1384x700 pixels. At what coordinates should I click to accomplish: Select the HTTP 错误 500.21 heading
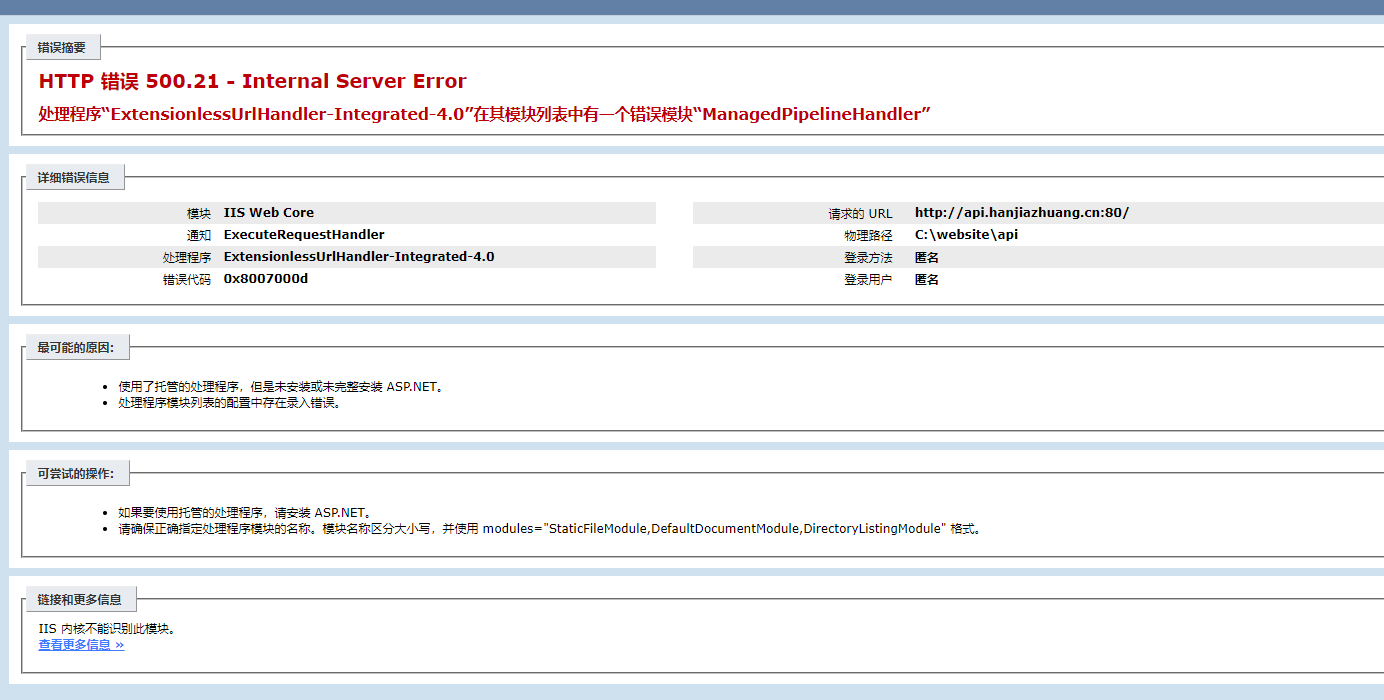[252, 81]
